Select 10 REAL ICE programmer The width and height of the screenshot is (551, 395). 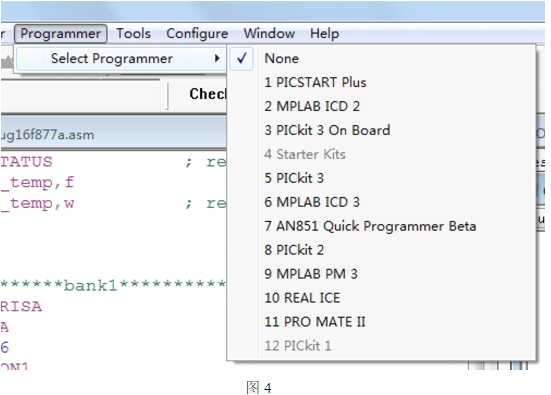382,298
